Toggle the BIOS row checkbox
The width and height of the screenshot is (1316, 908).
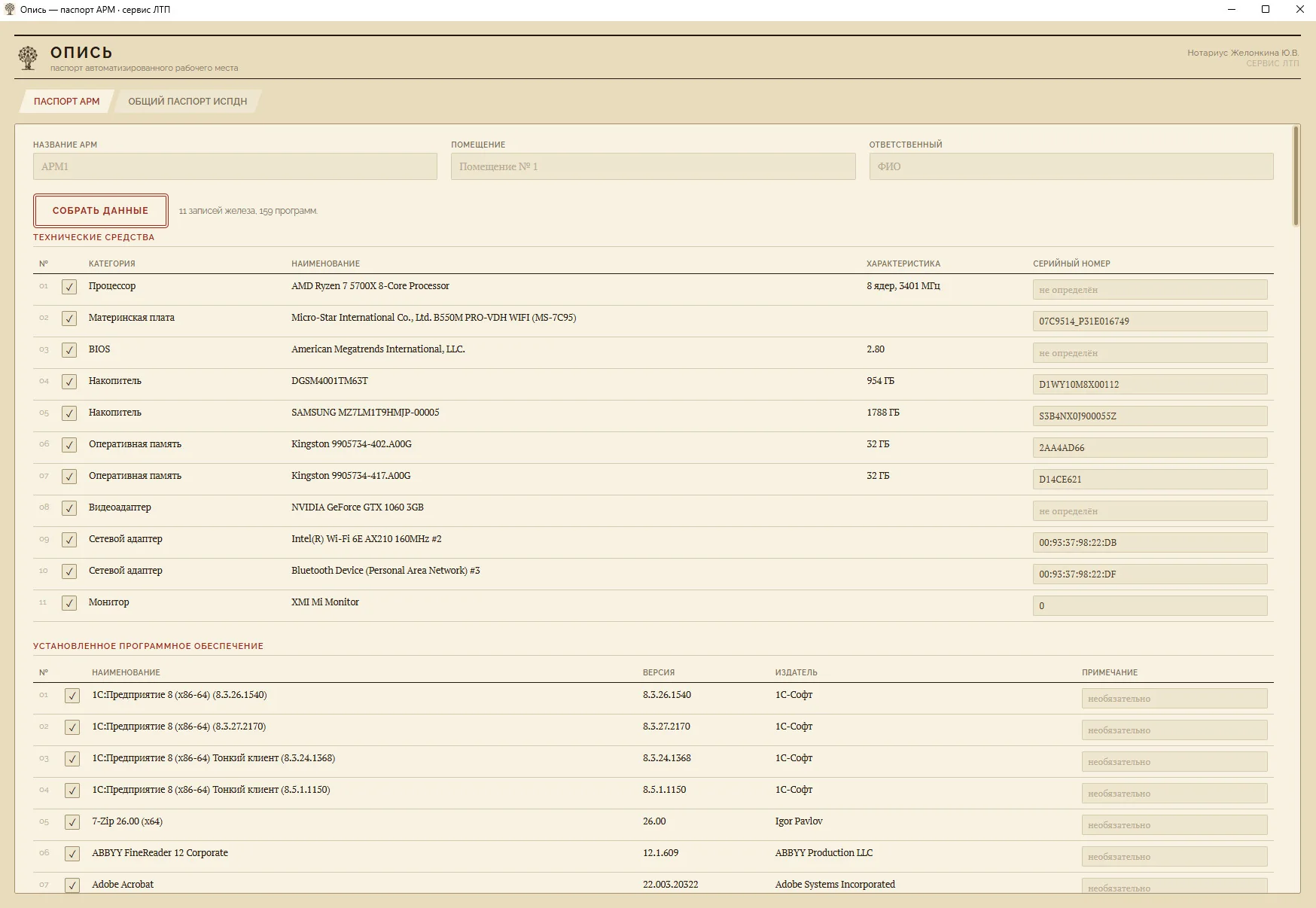(x=69, y=350)
